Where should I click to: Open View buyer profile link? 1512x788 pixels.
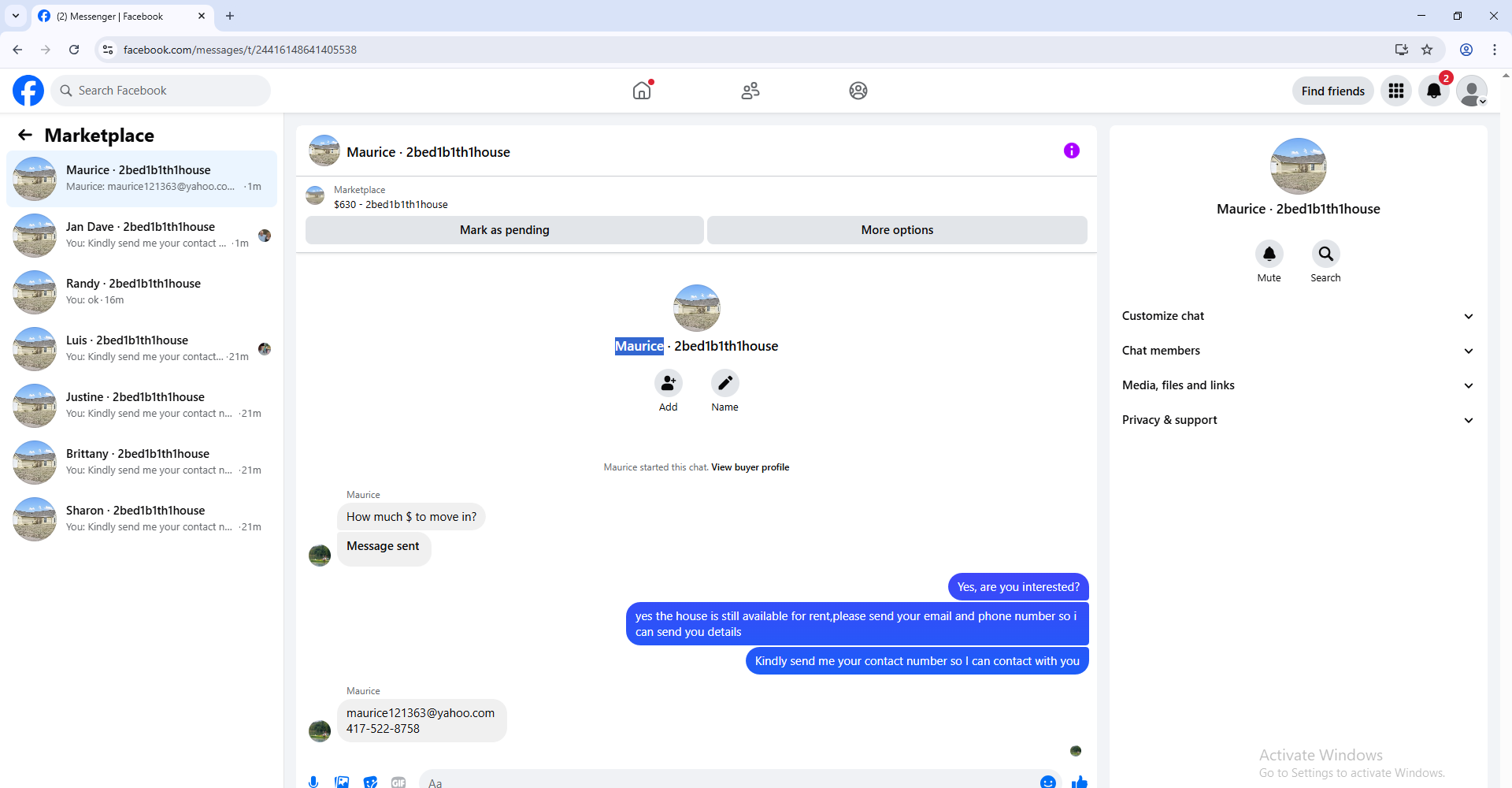click(x=750, y=467)
